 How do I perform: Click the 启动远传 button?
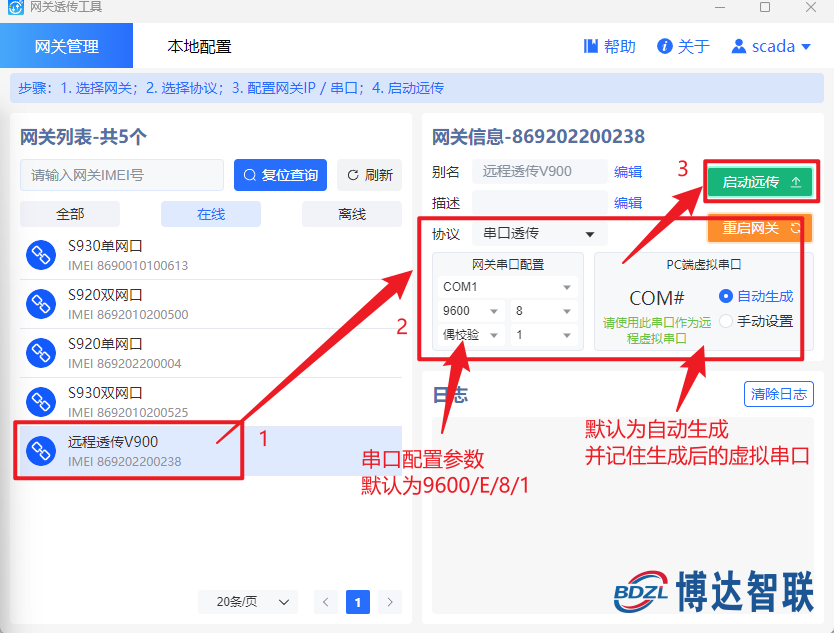760,182
